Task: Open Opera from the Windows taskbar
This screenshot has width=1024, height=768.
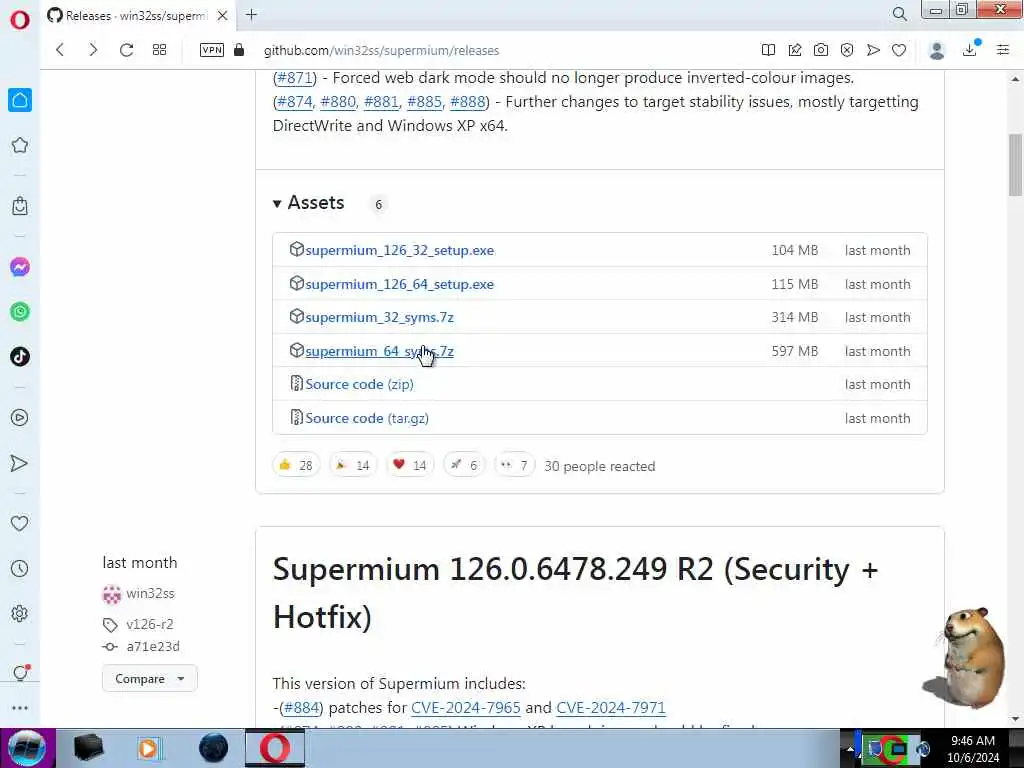Action: pyautogui.click(x=275, y=748)
